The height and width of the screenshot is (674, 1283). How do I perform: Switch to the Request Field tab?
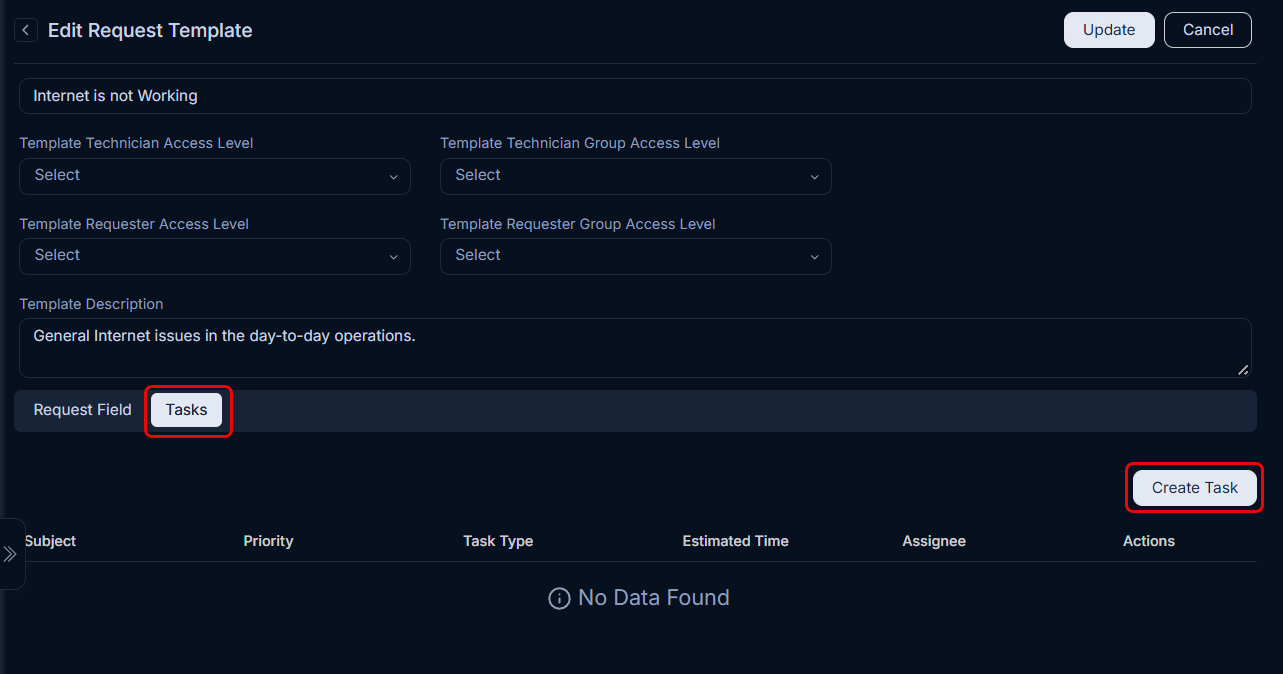click(83, 410)
